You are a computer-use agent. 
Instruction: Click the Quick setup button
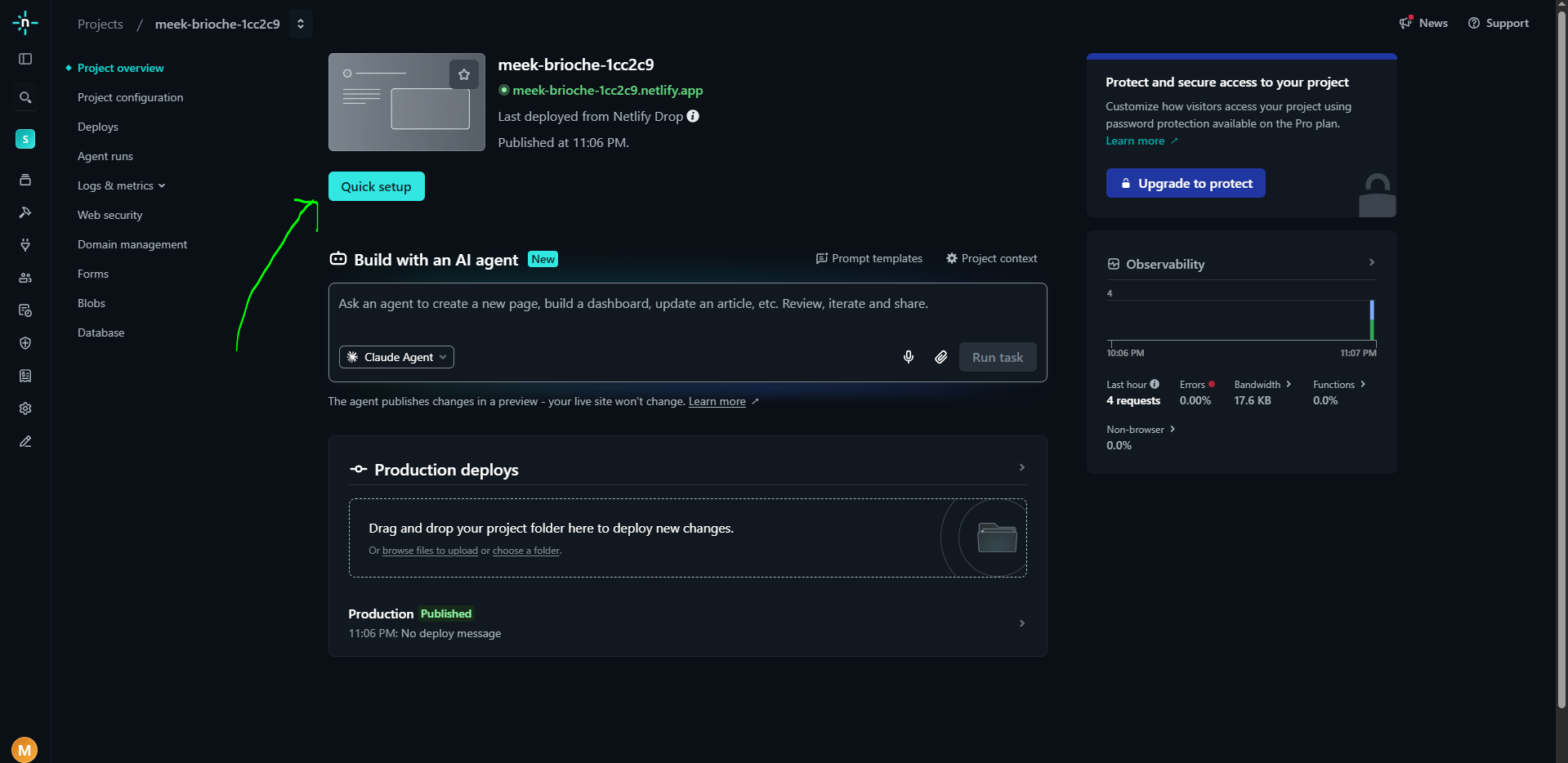pyautogui.click(x=377, y=186)
